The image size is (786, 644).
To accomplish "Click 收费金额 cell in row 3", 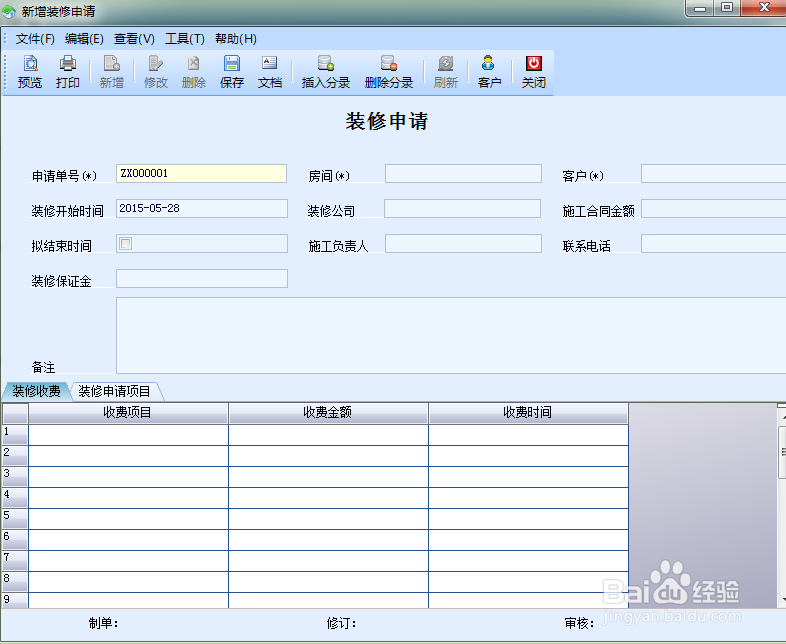I will [x=328, y=477].
